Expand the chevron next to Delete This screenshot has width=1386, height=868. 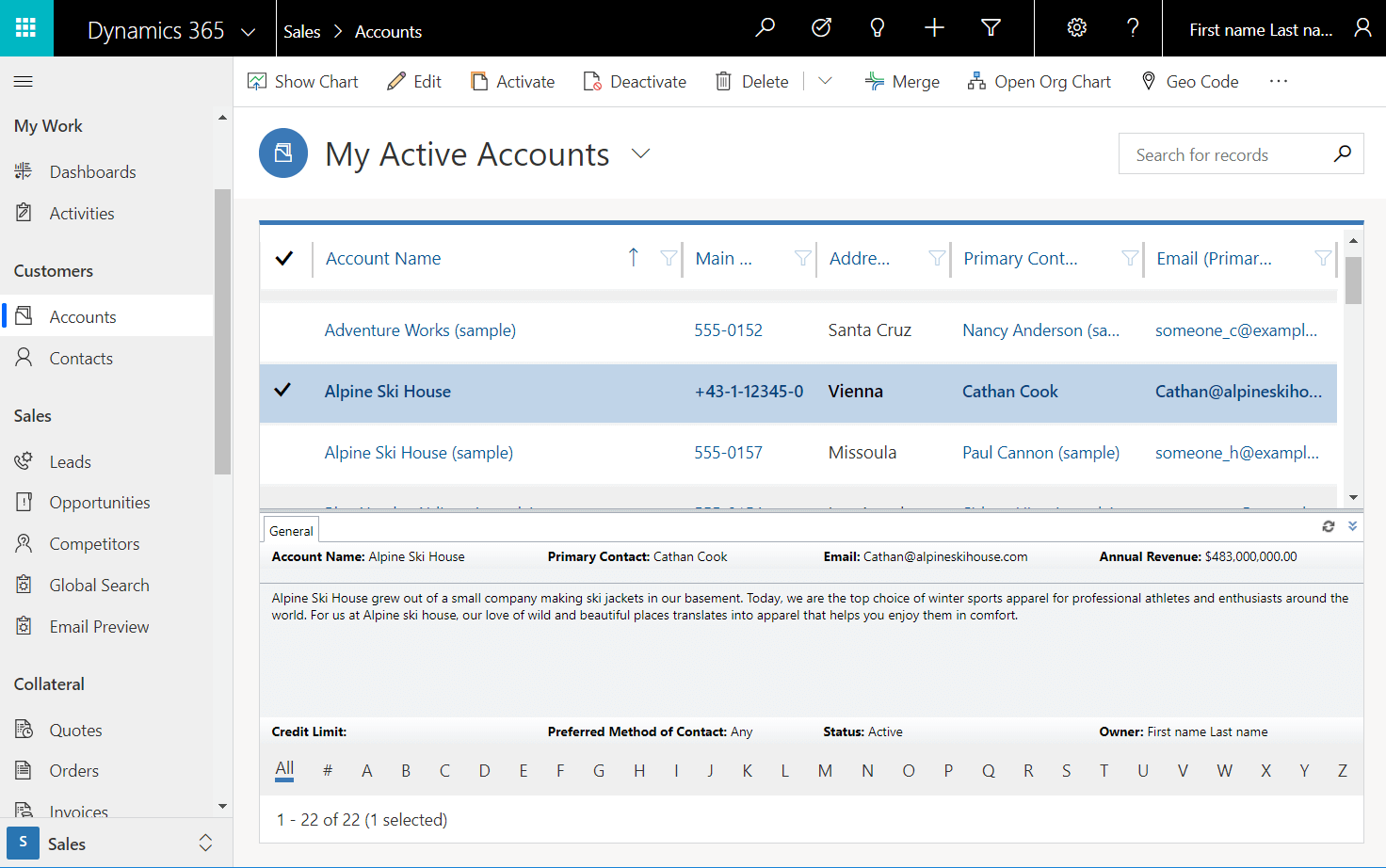point(825,81)
